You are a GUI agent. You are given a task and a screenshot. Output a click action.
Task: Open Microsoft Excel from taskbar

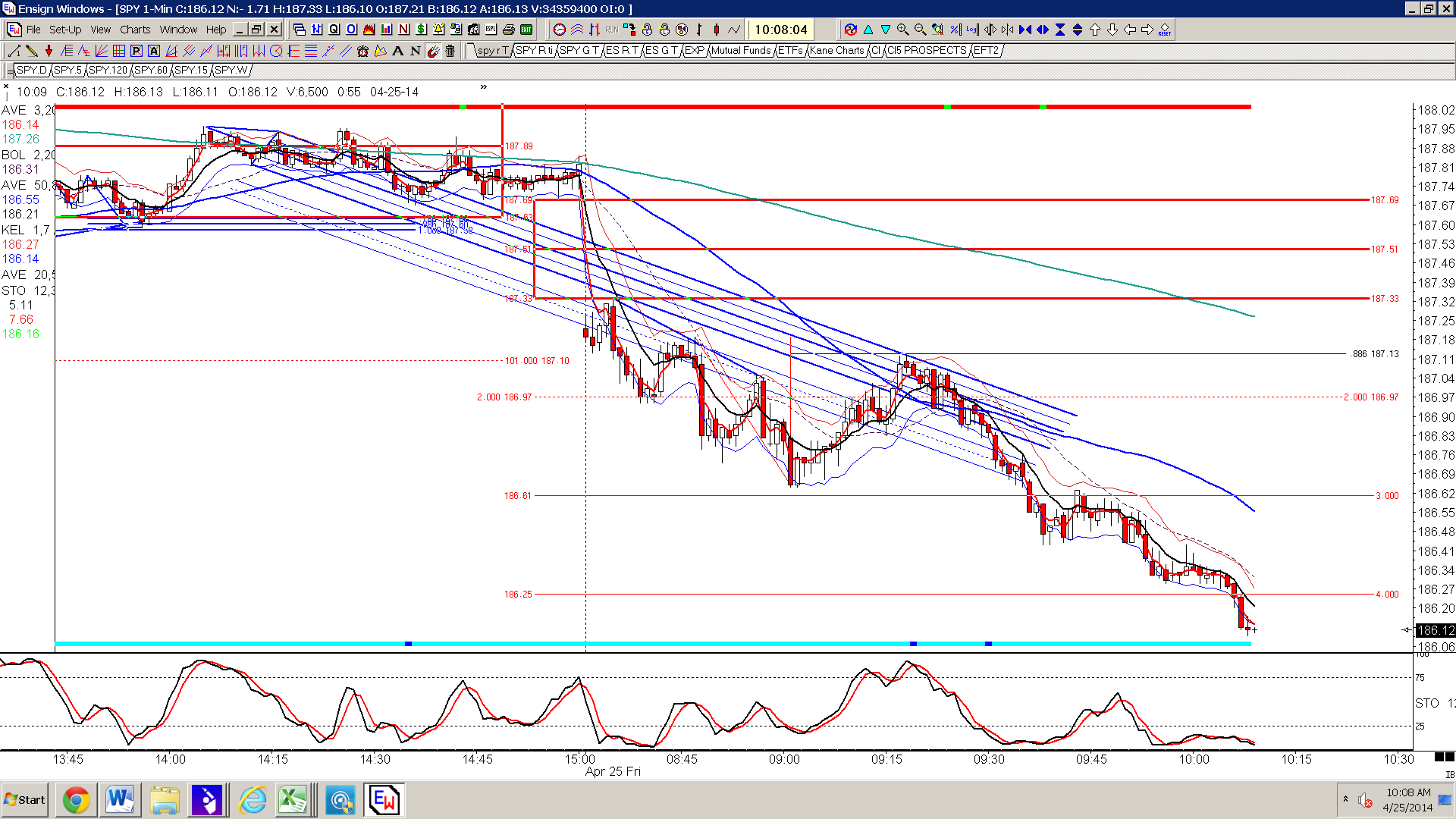pos(293,800)
